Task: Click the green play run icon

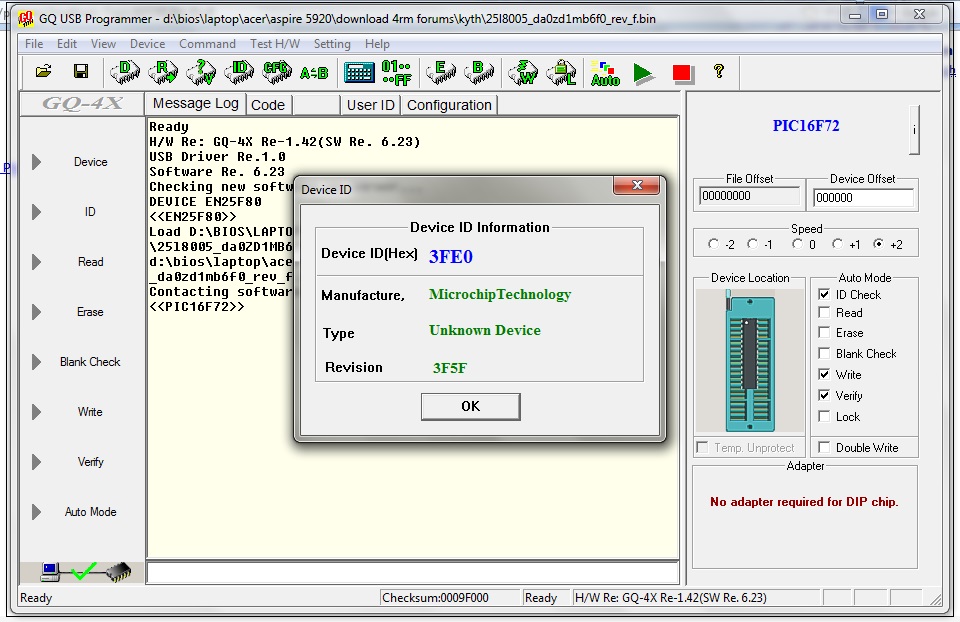Action: tap(643, 73)
